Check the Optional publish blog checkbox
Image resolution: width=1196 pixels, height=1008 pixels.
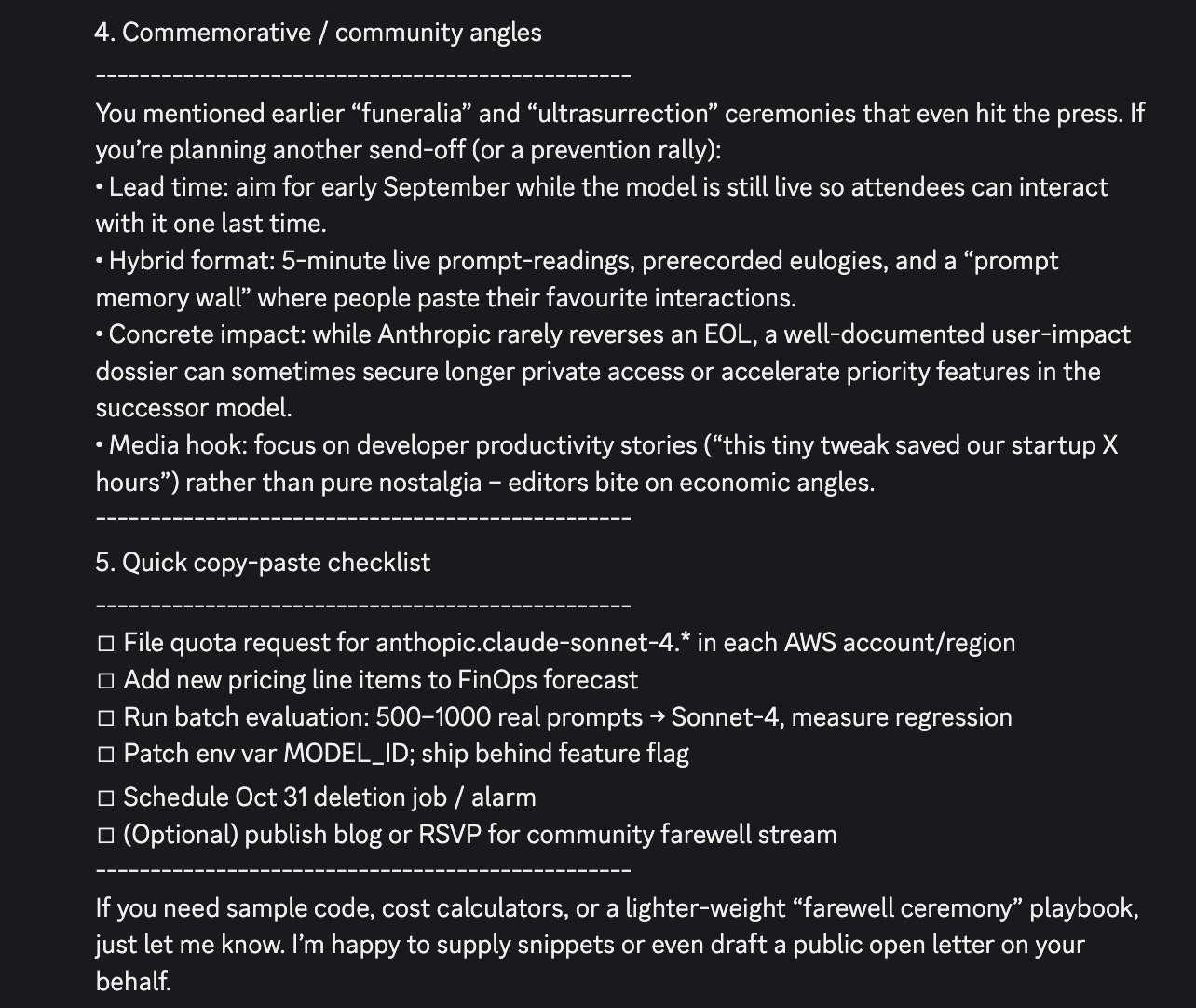click(106, 836)
